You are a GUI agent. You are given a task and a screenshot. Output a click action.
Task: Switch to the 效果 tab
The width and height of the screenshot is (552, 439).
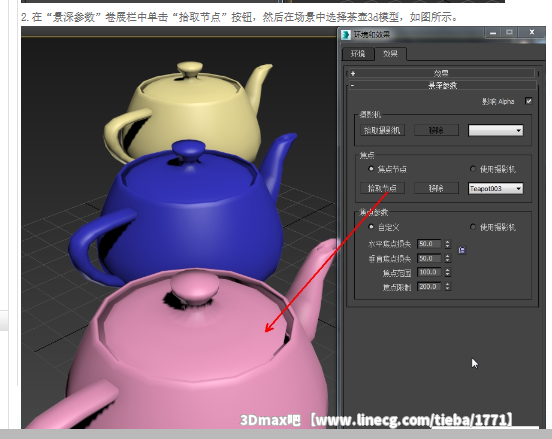[x=390, y=54]
